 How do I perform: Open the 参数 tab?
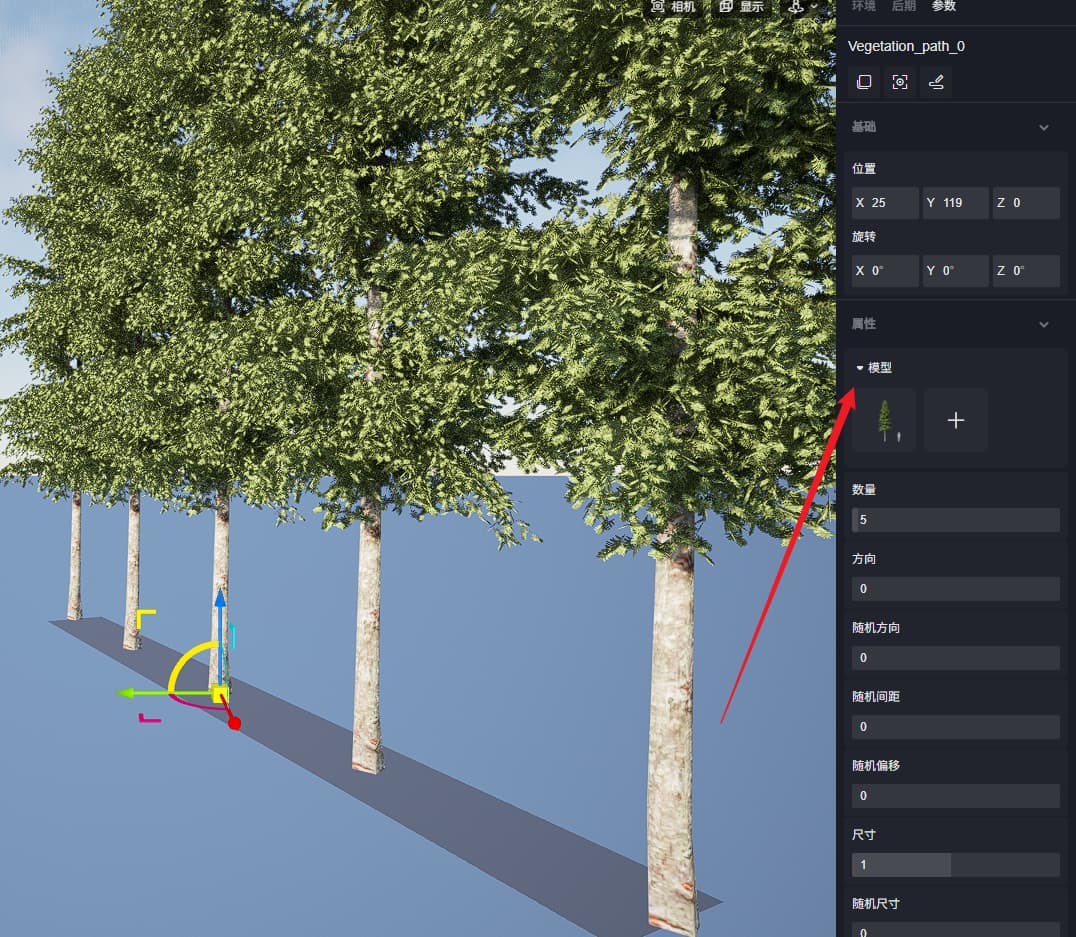pyautogui.click(x=943, y=6)
